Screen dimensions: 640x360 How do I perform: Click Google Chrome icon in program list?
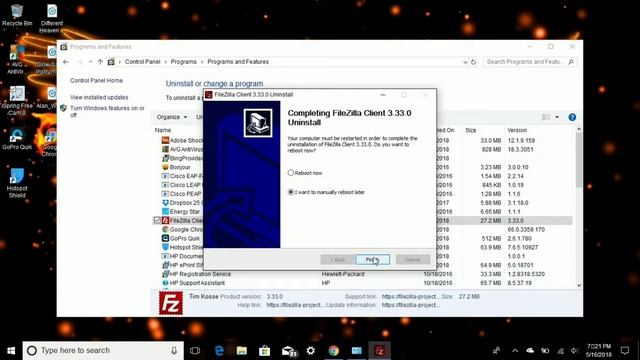tap(165, 229)
